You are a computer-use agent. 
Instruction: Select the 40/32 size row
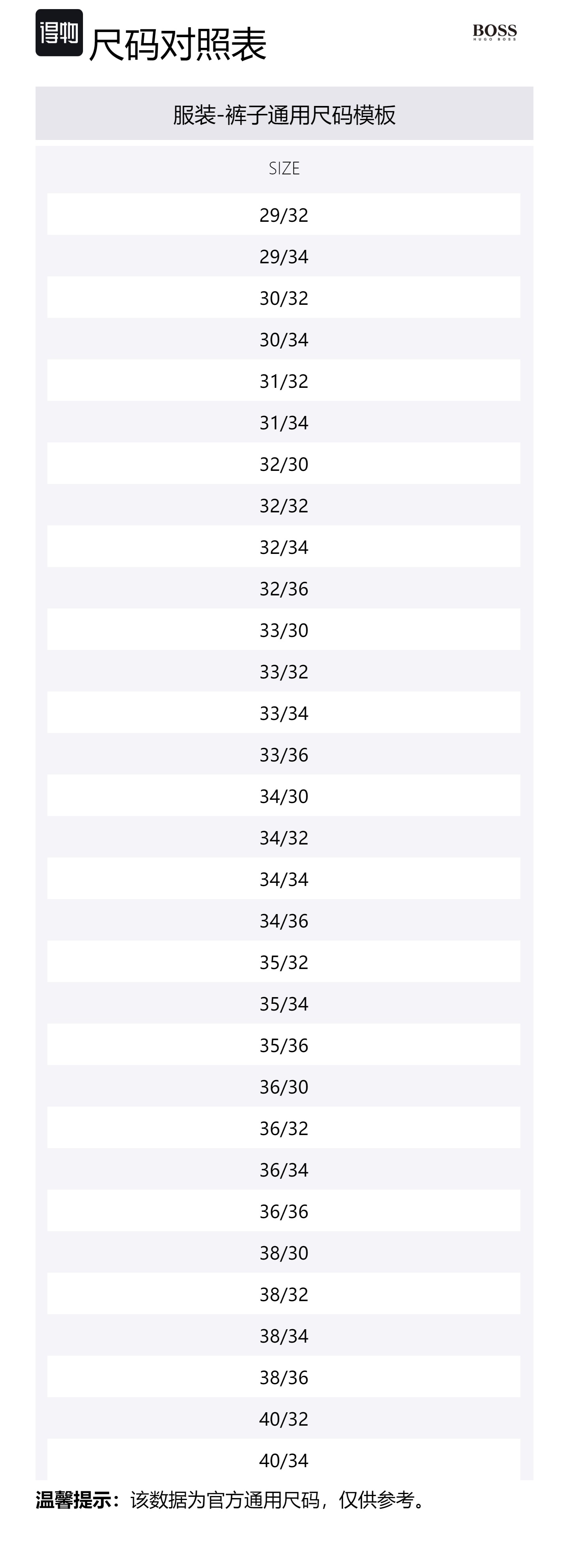(284, 1419)
